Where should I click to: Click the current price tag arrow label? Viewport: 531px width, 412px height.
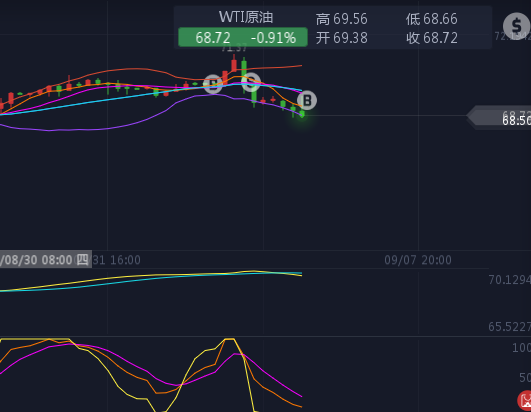point(499,117)
